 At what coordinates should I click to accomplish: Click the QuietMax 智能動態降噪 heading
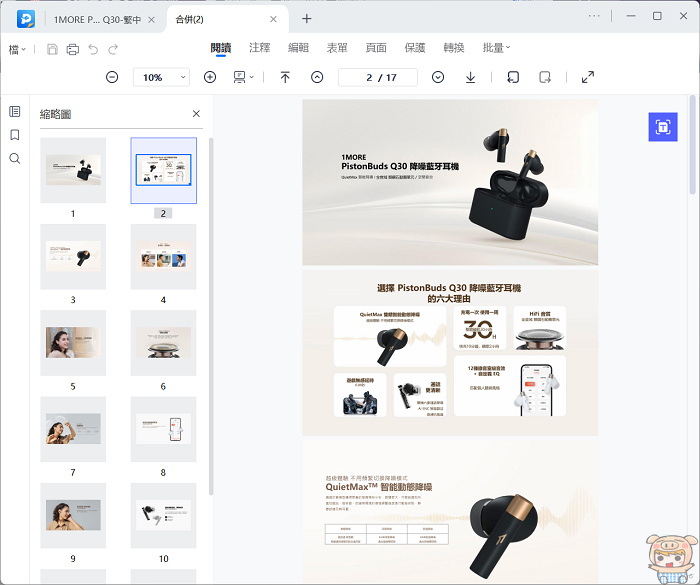pyautogui.click(x=379, y=487)
